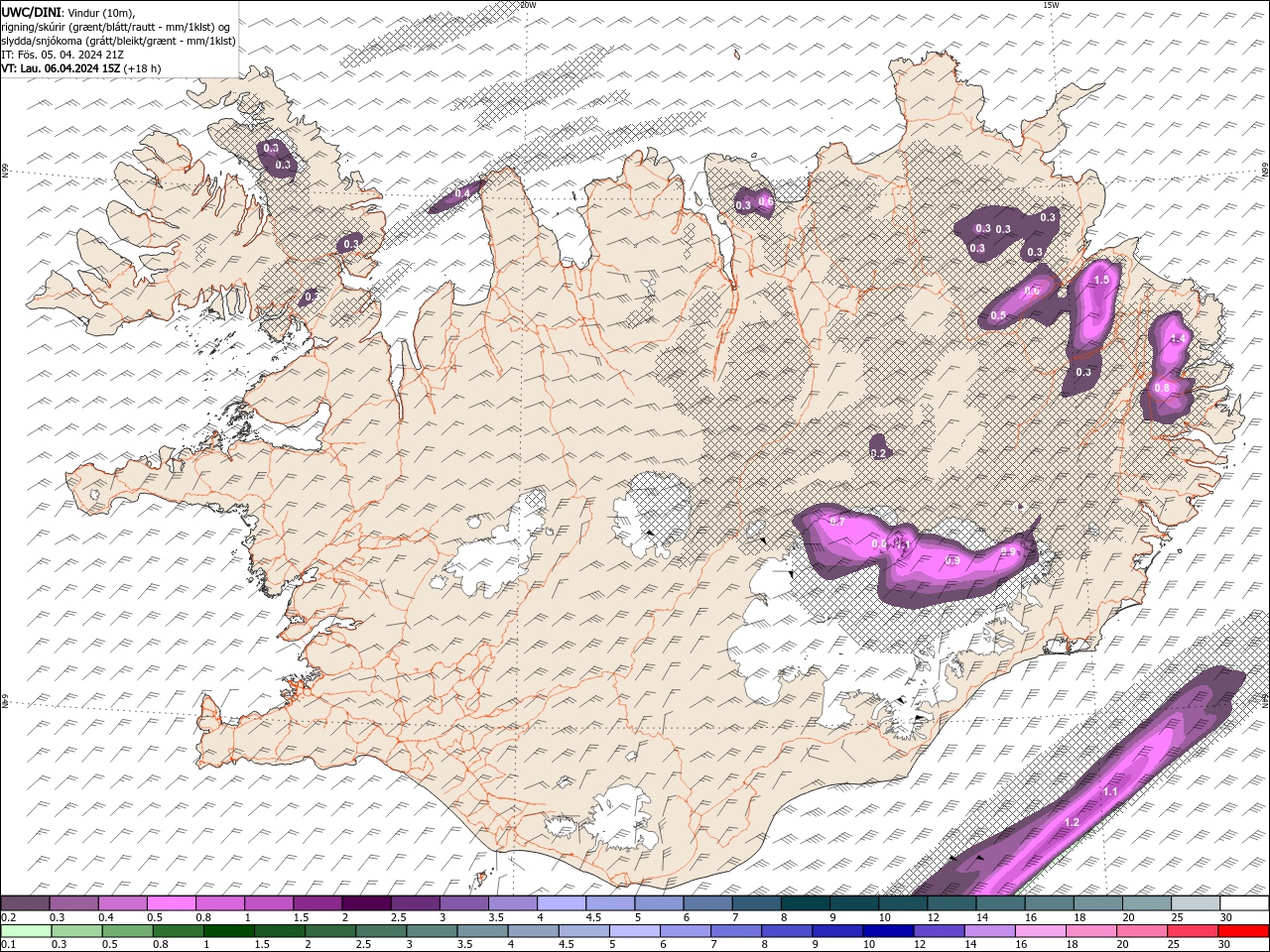Image resolution: width=1270 pixels, height=952 pixels.
Task: Click the 0.2 value in the central highlands
Action: coord(877,453)
